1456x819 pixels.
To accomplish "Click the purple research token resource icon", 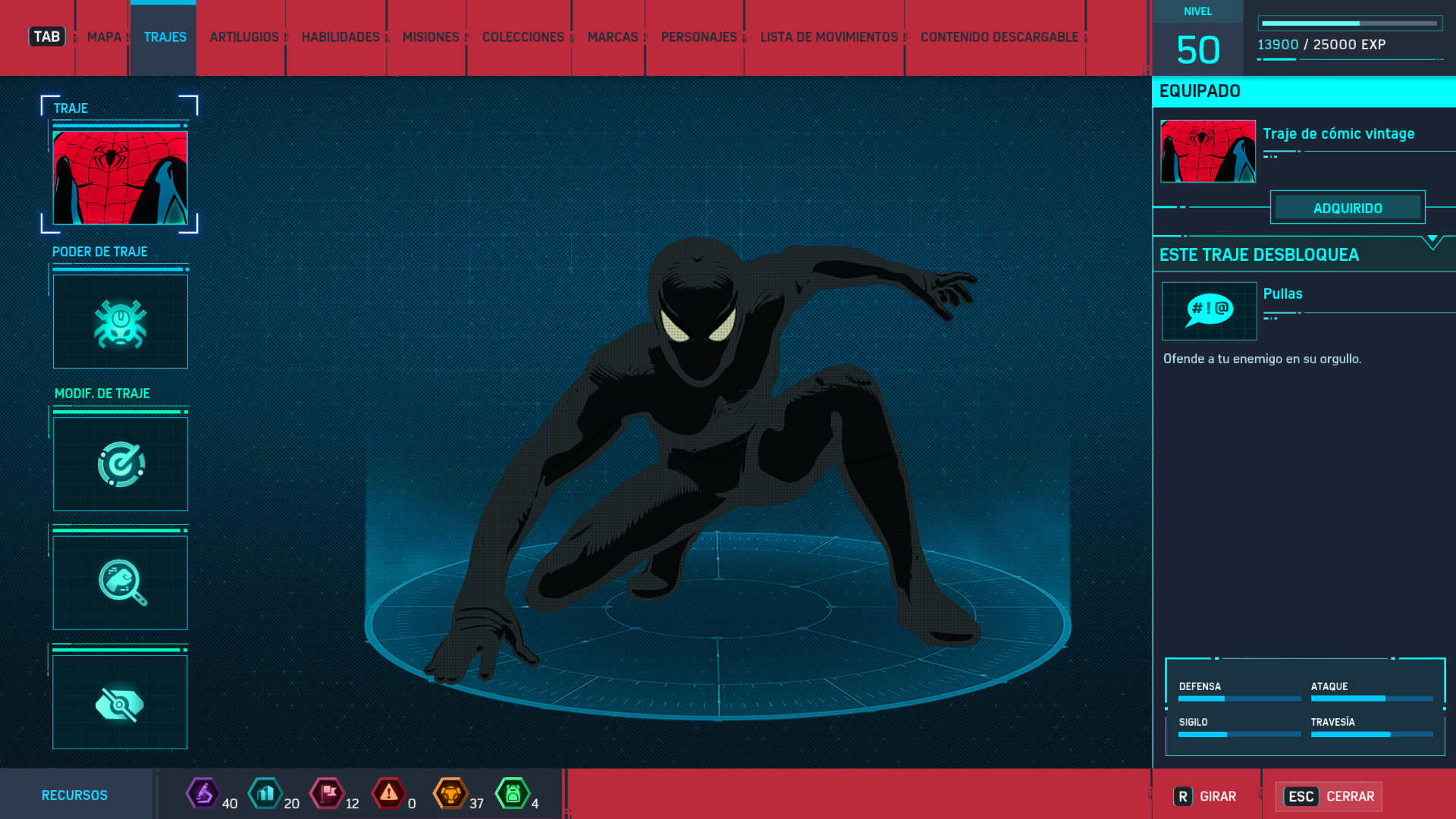I will click(x=203, y=794).
